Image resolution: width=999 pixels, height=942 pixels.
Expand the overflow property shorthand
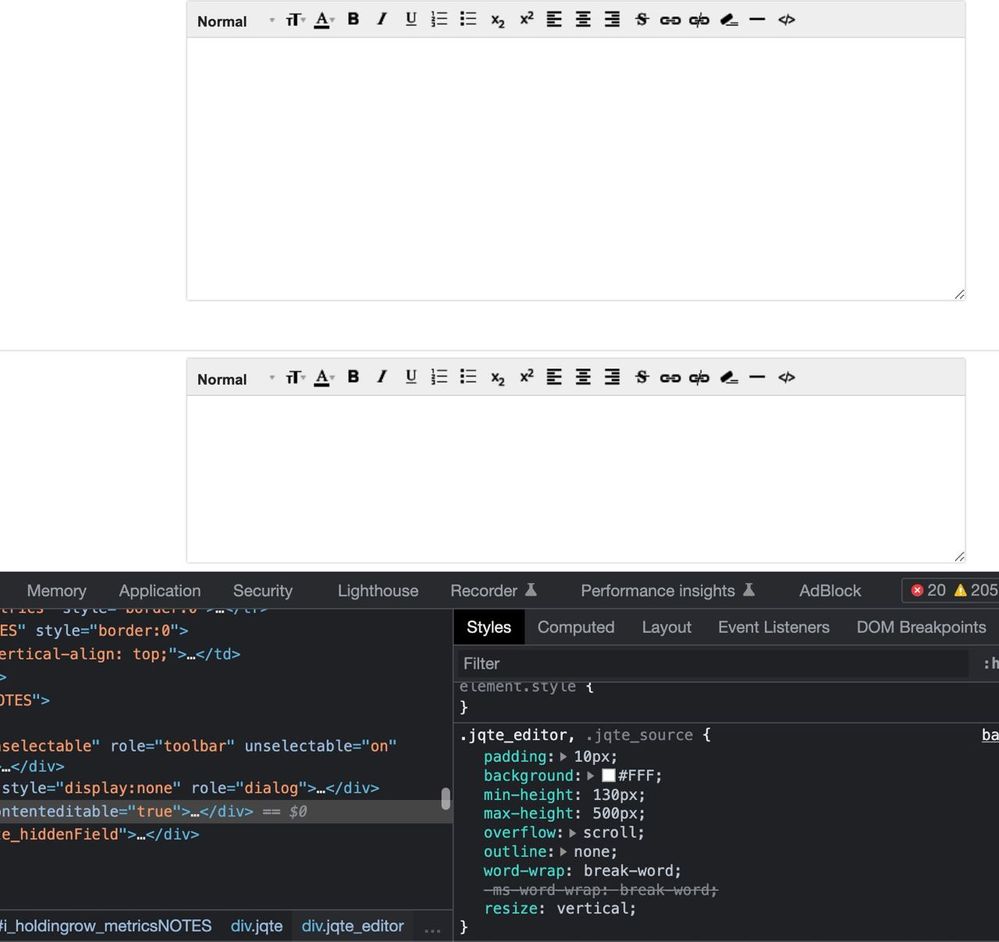(x=573, y=832)
